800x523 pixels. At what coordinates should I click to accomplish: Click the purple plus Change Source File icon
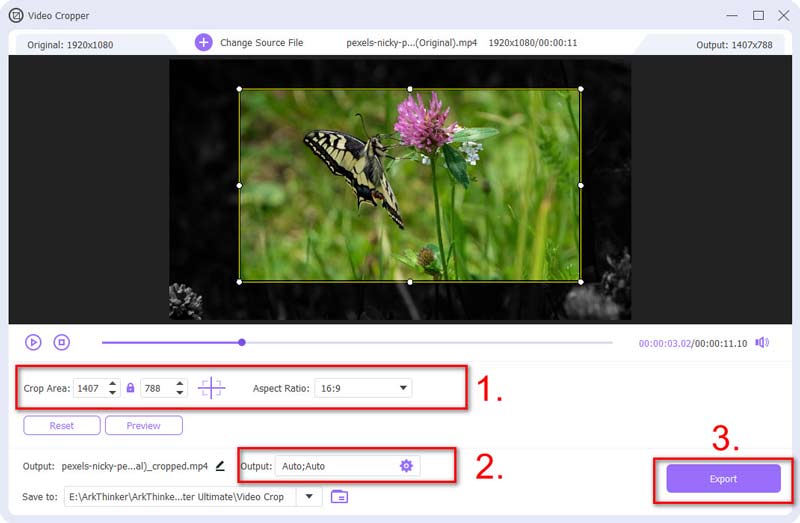click(x=204, y=42)
